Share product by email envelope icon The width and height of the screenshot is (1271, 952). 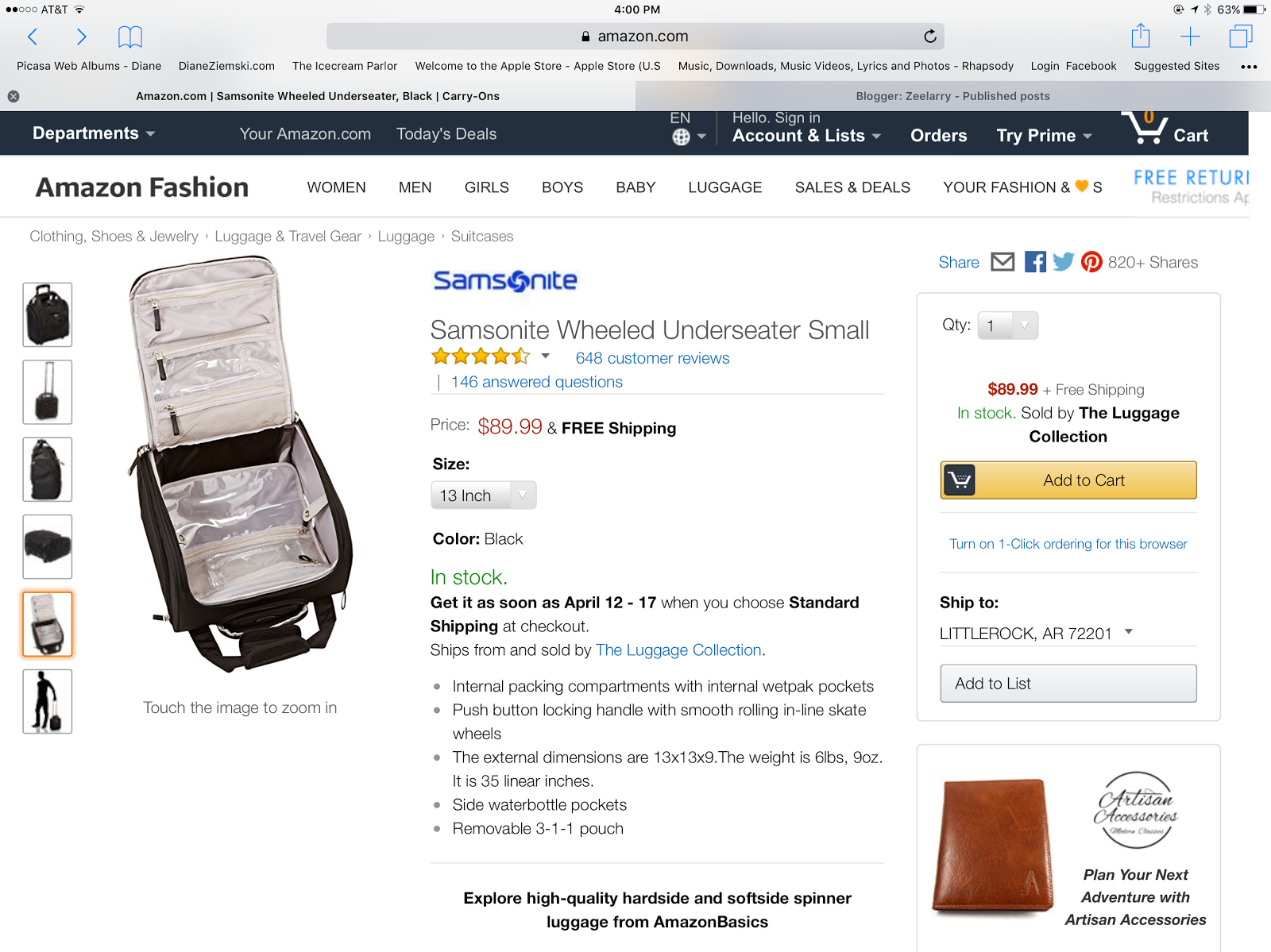[x=1003, y=262]
